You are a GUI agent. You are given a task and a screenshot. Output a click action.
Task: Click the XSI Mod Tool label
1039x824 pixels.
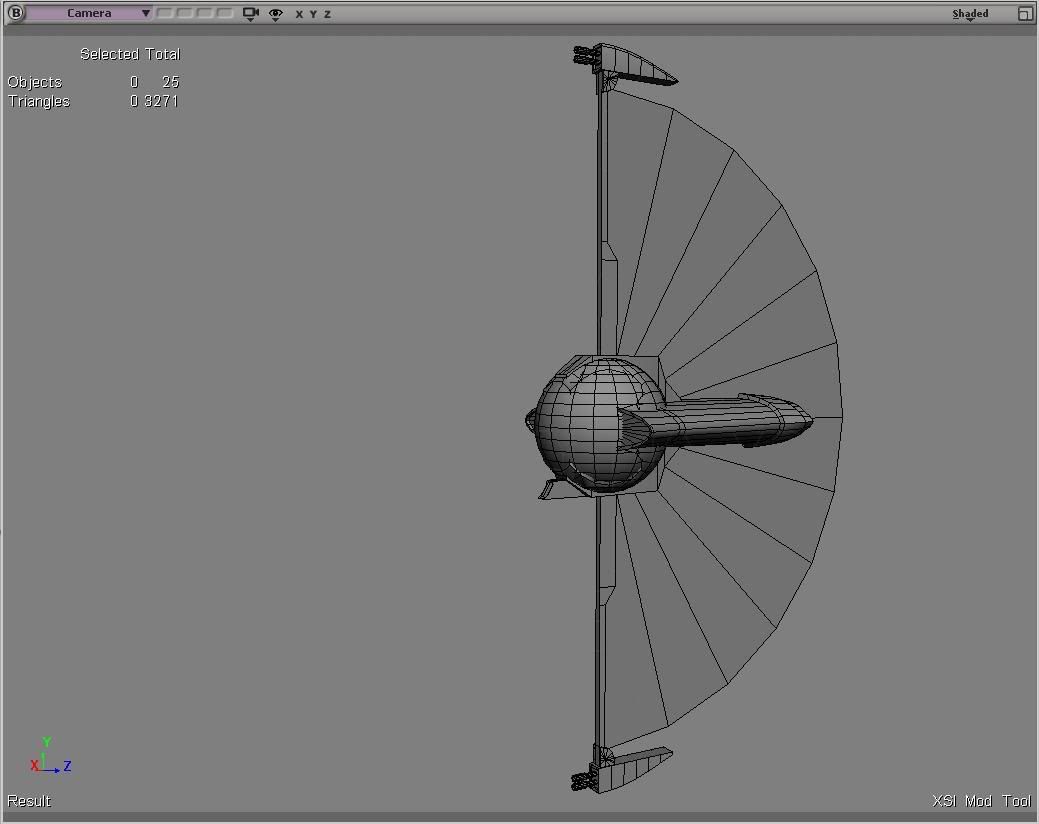pos(982,801)
